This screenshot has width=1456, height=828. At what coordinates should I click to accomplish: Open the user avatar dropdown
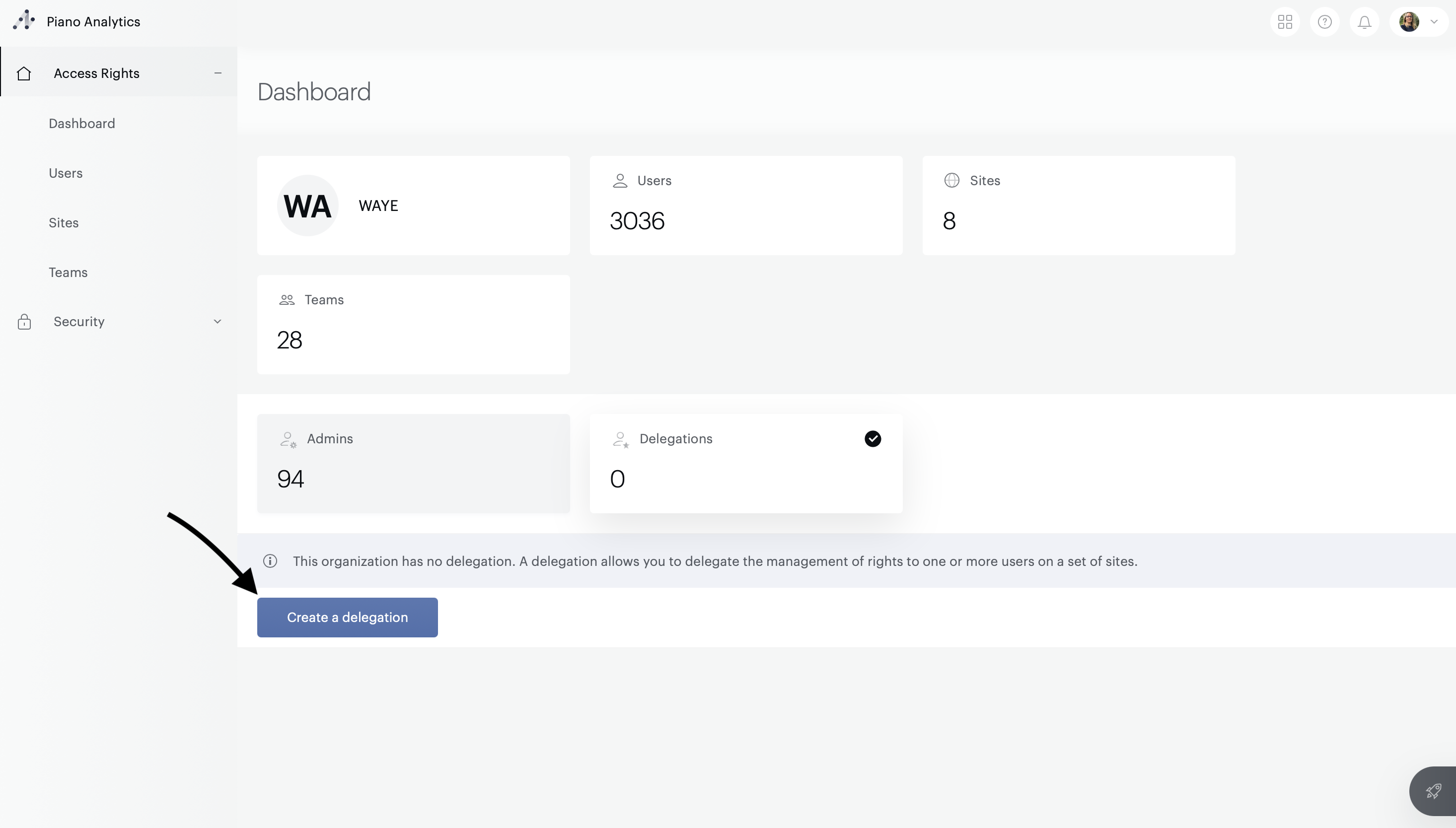pyautogui.click(x=1418, y=22)
